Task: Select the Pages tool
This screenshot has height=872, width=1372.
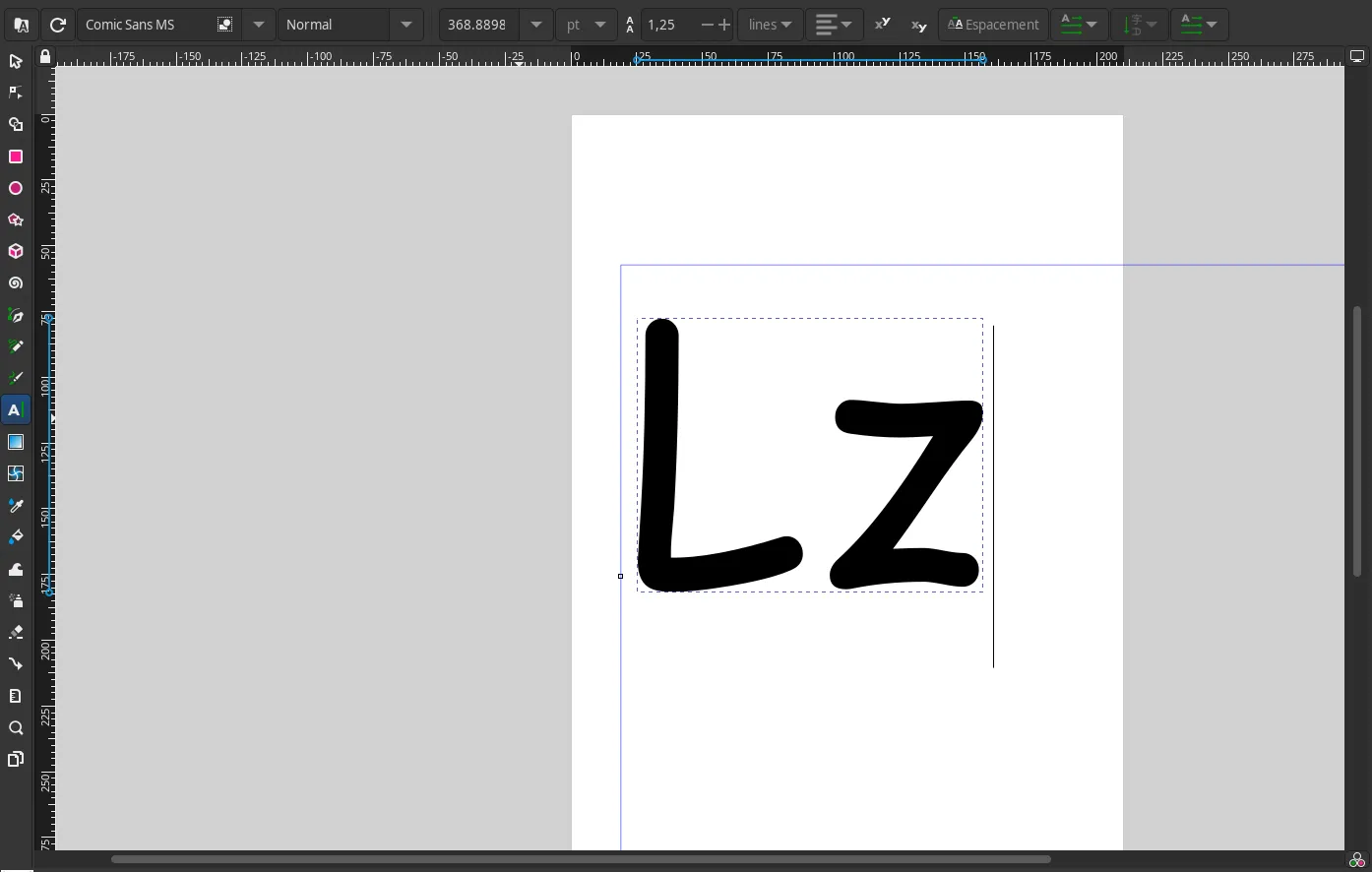Action: pyautogui.click(x=16, y=759)
